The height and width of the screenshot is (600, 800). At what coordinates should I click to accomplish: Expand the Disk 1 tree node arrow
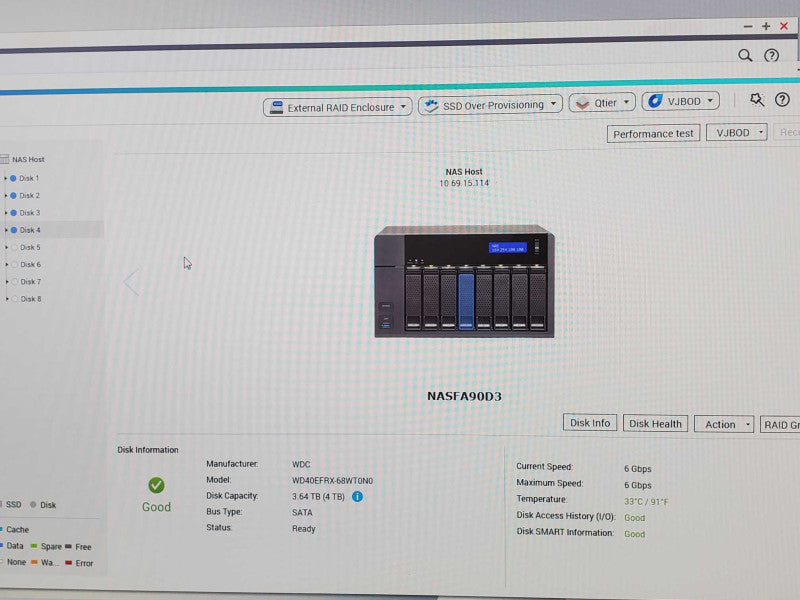point(6,178)
